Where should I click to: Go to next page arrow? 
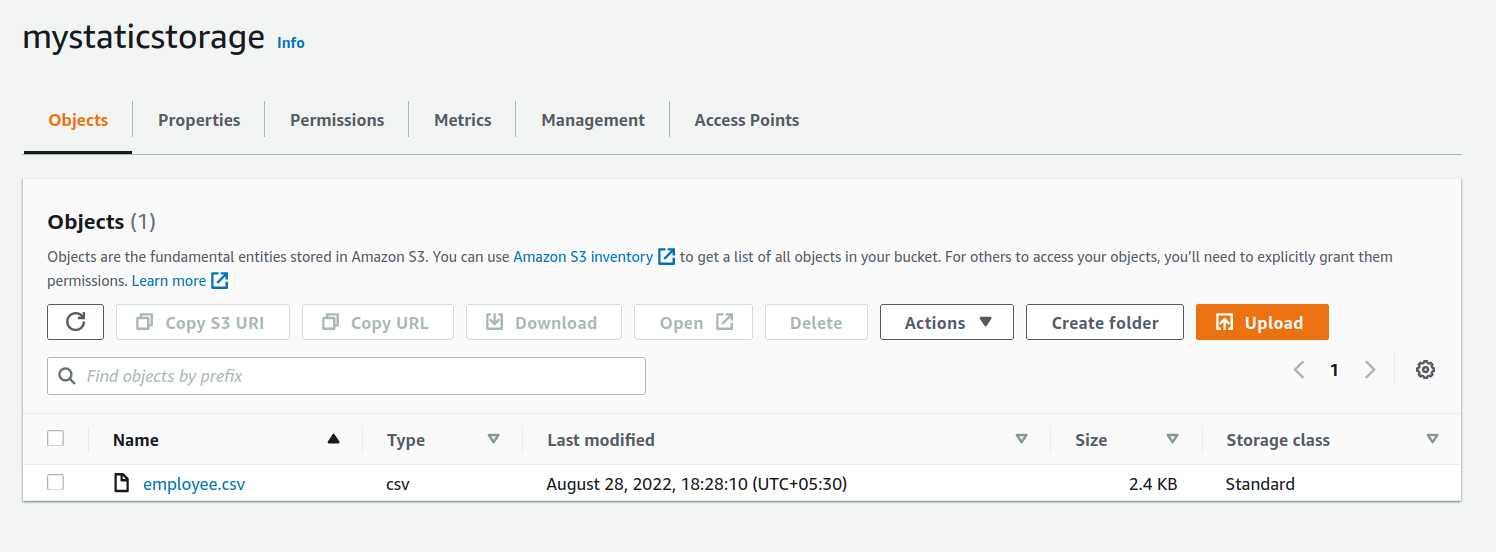[1370, 370]
